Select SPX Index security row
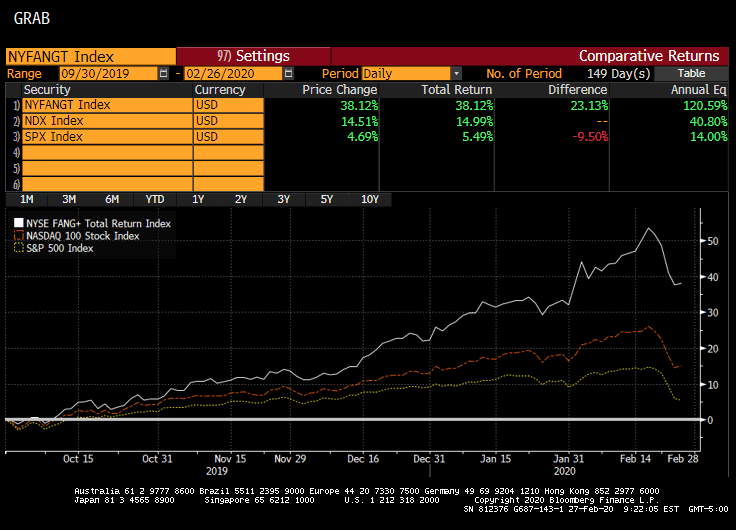736x530 pixels. [x=107, y=136]
